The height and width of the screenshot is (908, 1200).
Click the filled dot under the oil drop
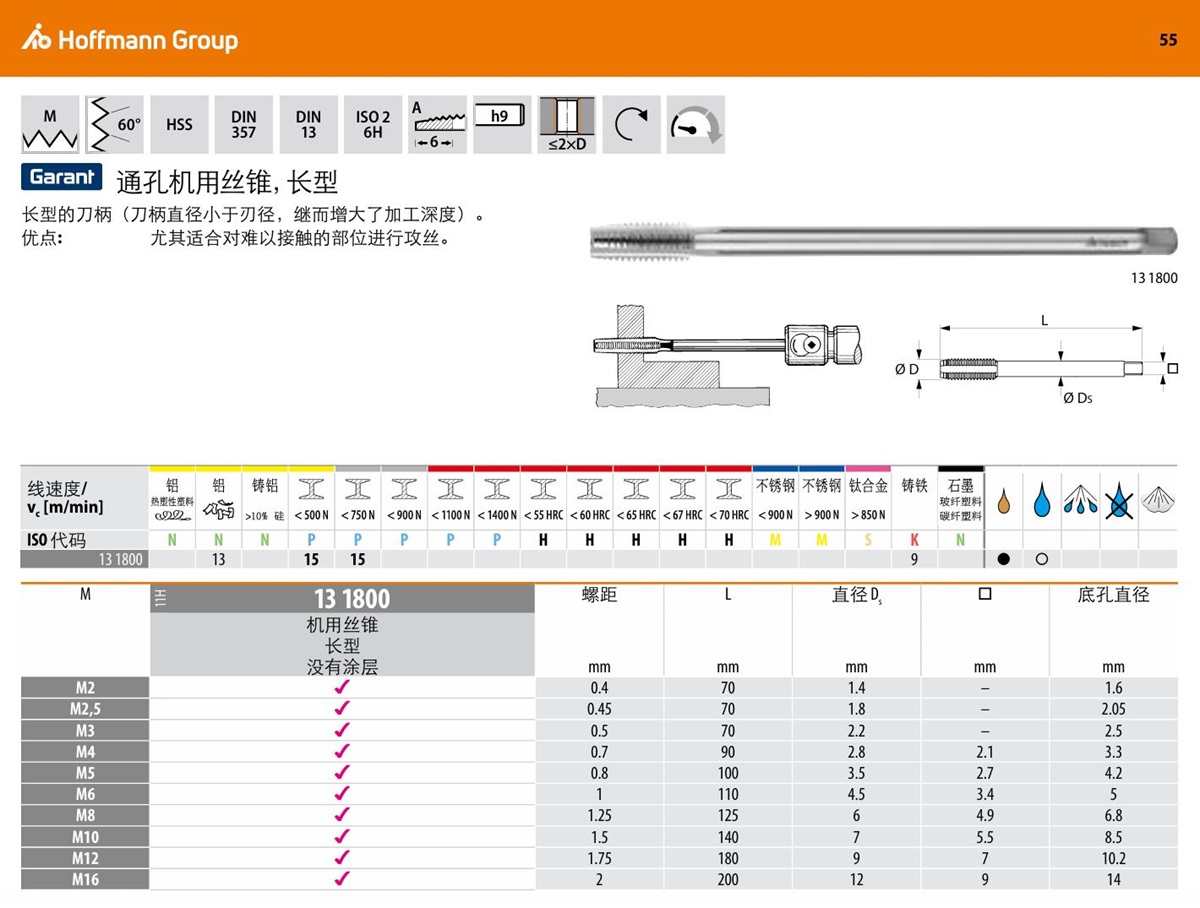coord(1005,560)
